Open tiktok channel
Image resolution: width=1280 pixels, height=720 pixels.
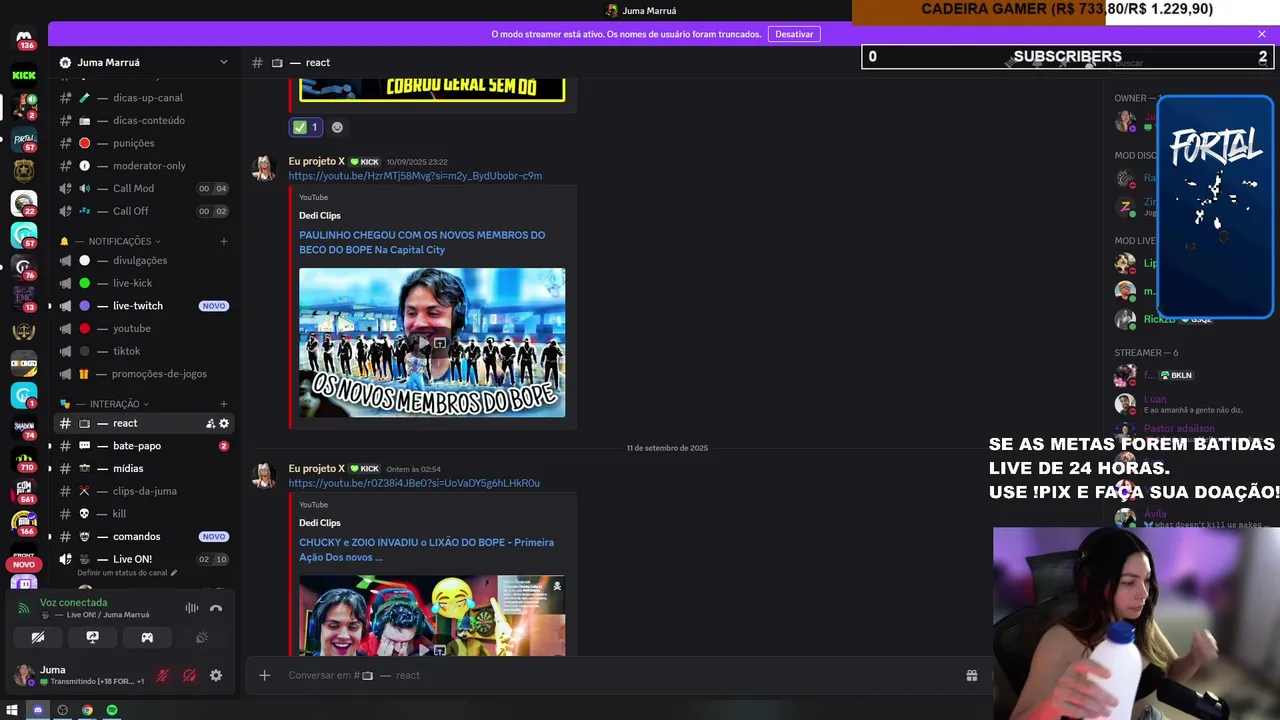144,351
